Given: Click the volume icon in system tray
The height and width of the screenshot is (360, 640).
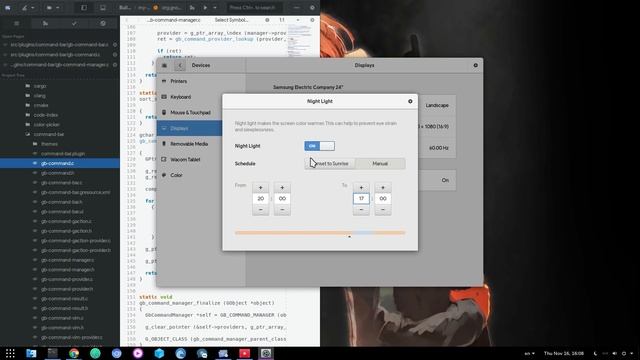Looking at the screenshot, I should pyautogui.click(x=614, y=353).
